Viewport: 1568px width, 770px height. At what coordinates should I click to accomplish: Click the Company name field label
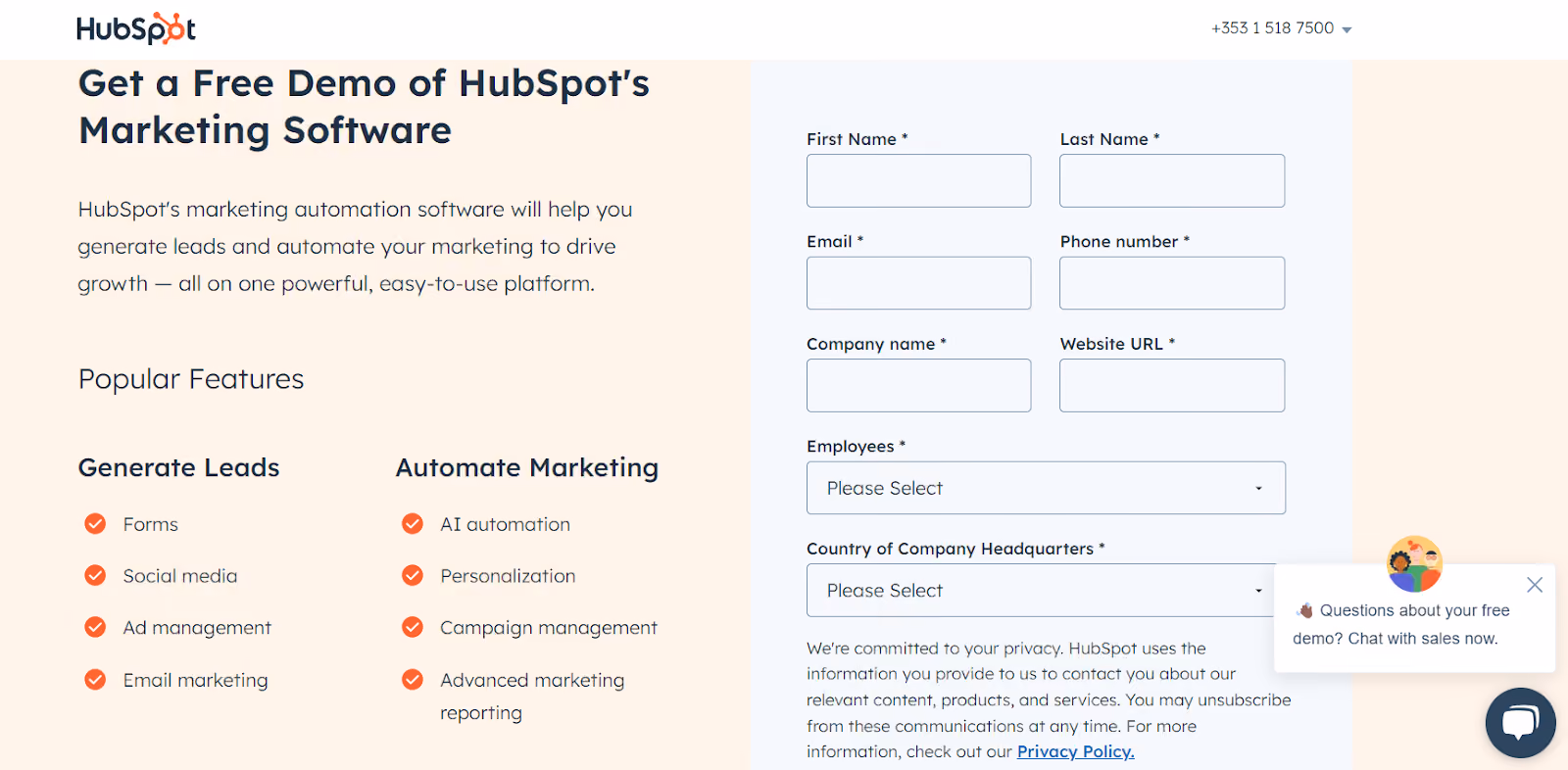tap(876, 344)
